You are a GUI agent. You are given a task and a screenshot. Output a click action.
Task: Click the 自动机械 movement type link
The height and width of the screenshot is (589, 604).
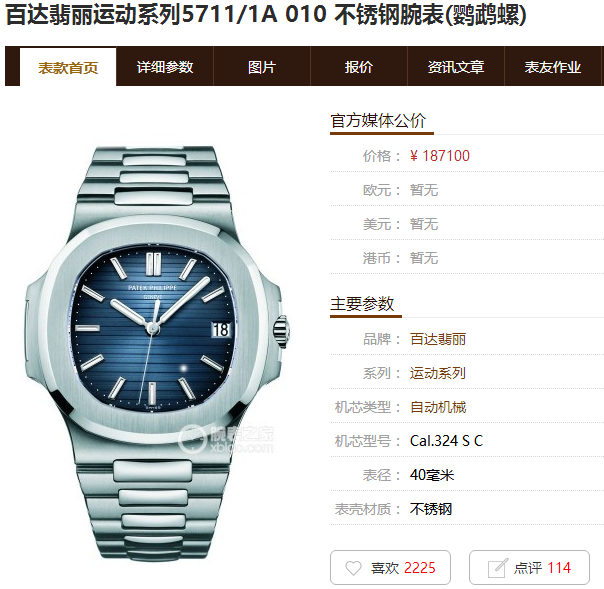tap(438, 407)
